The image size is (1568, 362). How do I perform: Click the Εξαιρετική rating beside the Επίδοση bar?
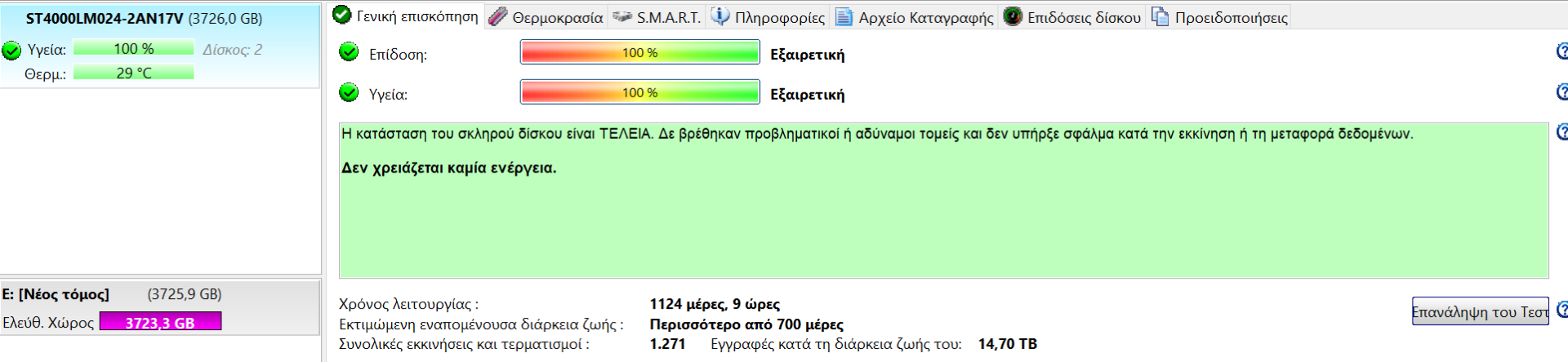807,55
